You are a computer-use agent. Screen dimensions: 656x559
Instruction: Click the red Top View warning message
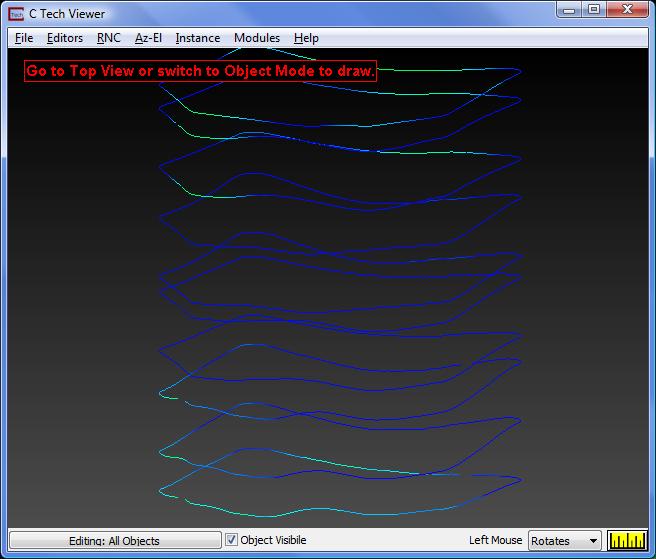(200, 71)
